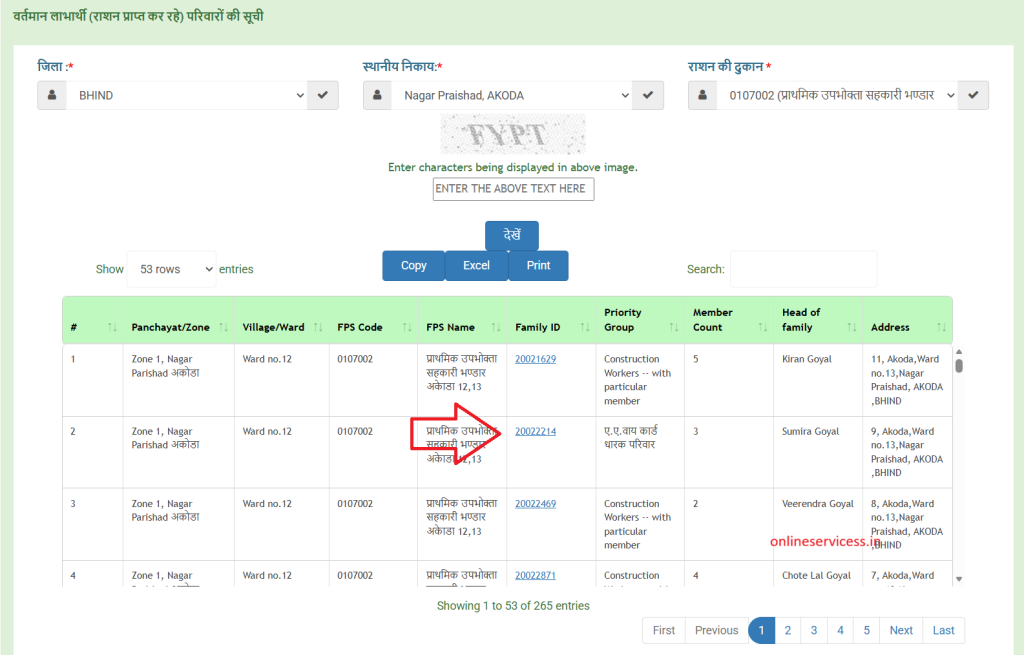Click the checkmark icon beside BHIND district
Screen dimensions: 1024x655
(322, 96)
